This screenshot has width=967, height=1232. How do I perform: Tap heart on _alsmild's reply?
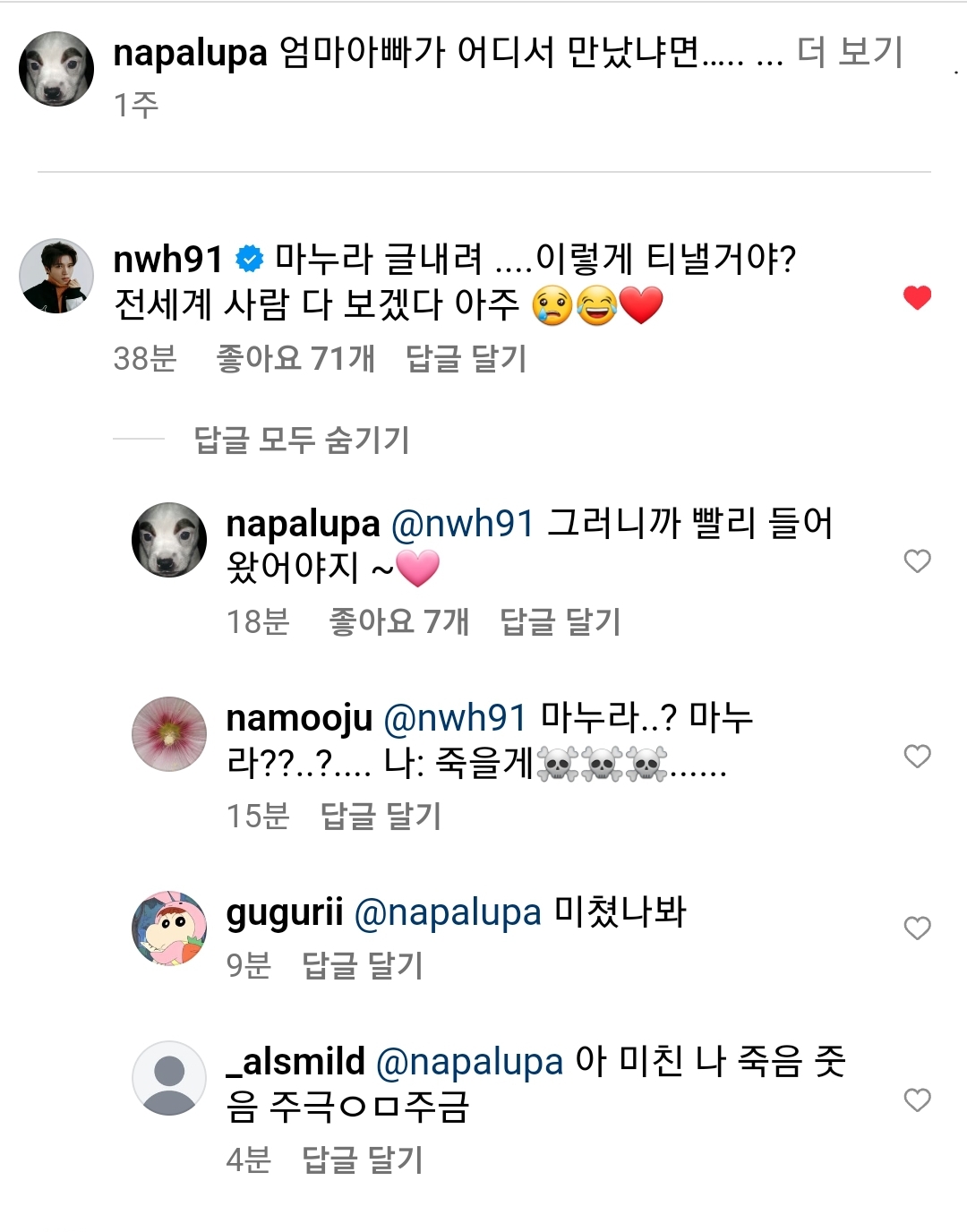pos(917,1099)
